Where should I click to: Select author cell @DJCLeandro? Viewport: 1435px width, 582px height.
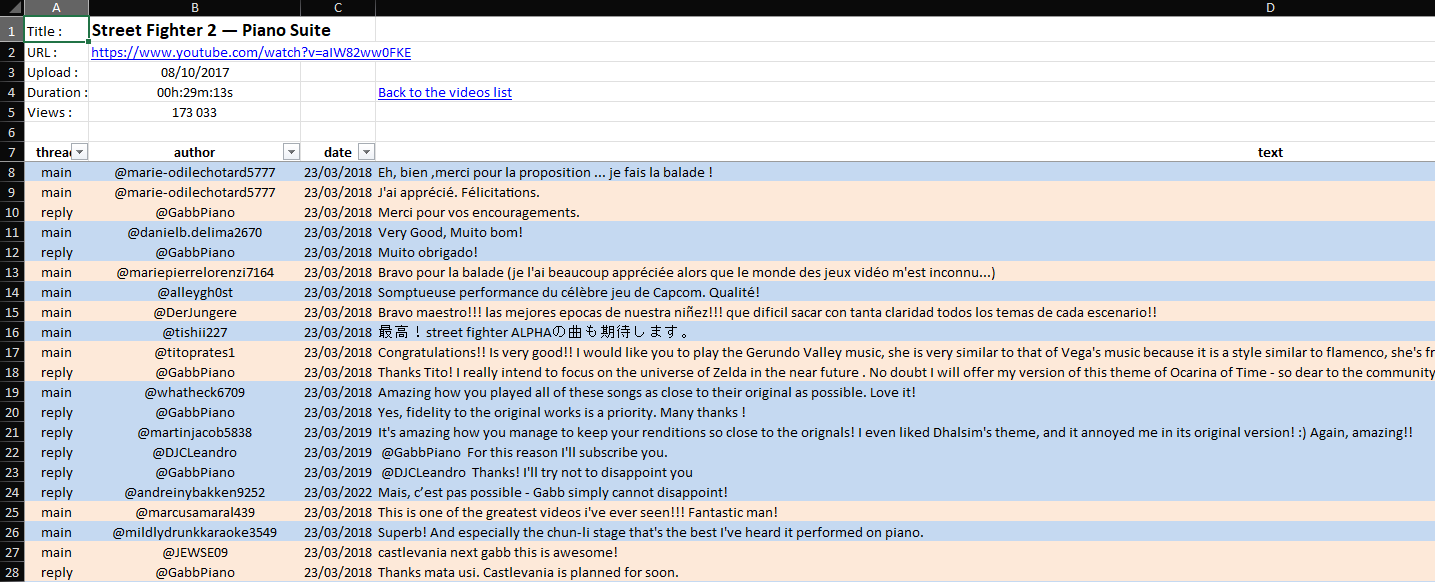[x=195, y=452]
